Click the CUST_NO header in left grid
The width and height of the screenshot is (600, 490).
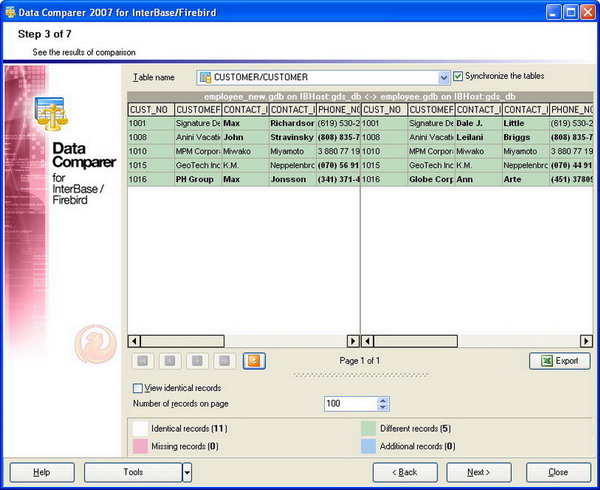(151, 110)
